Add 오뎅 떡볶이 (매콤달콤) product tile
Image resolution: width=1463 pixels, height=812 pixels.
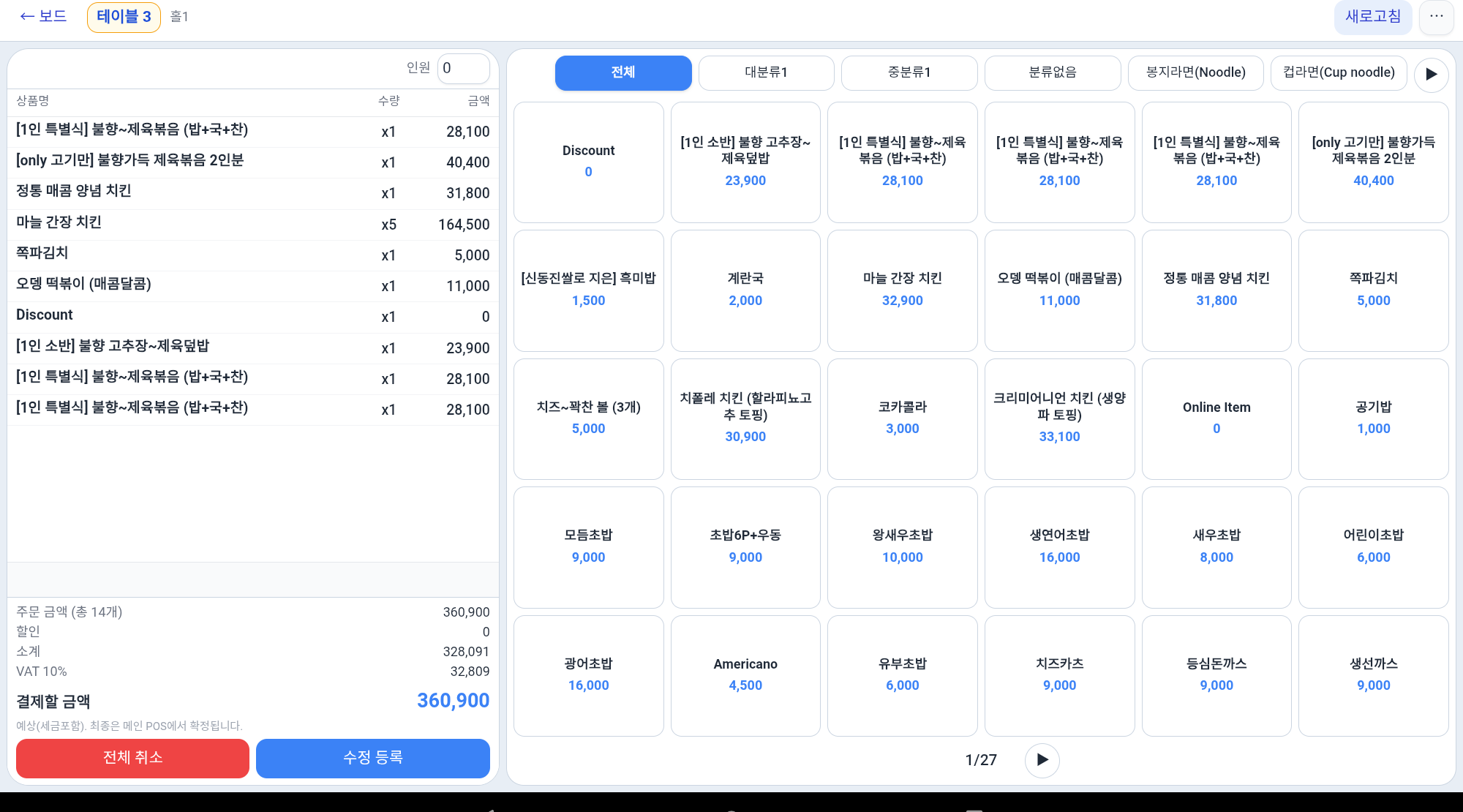click(x=1059, y=290)
